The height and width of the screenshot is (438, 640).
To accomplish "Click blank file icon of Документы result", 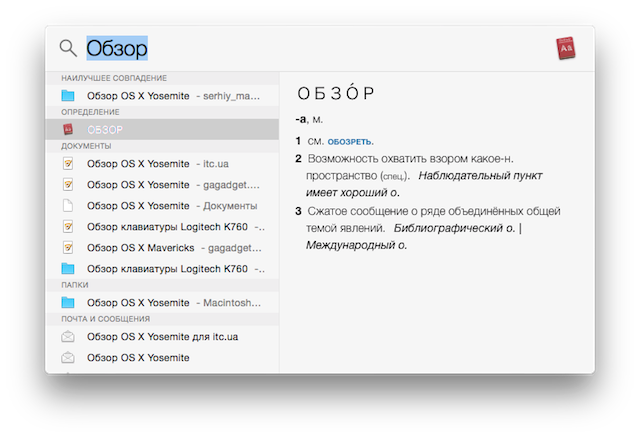I will [x=68, y=205].
